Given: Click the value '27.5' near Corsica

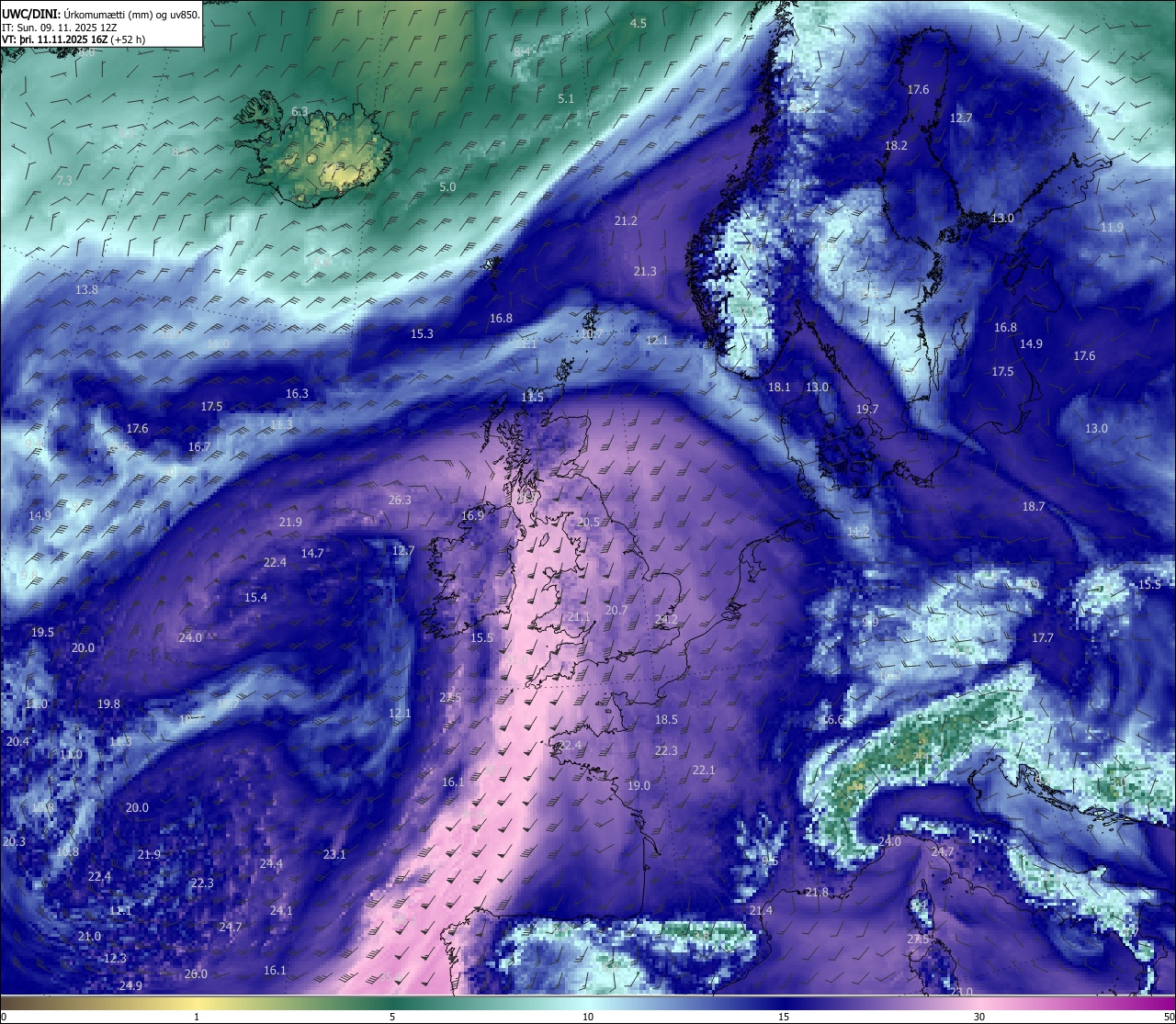Looking at the screenshot, I should click(918, 940).
